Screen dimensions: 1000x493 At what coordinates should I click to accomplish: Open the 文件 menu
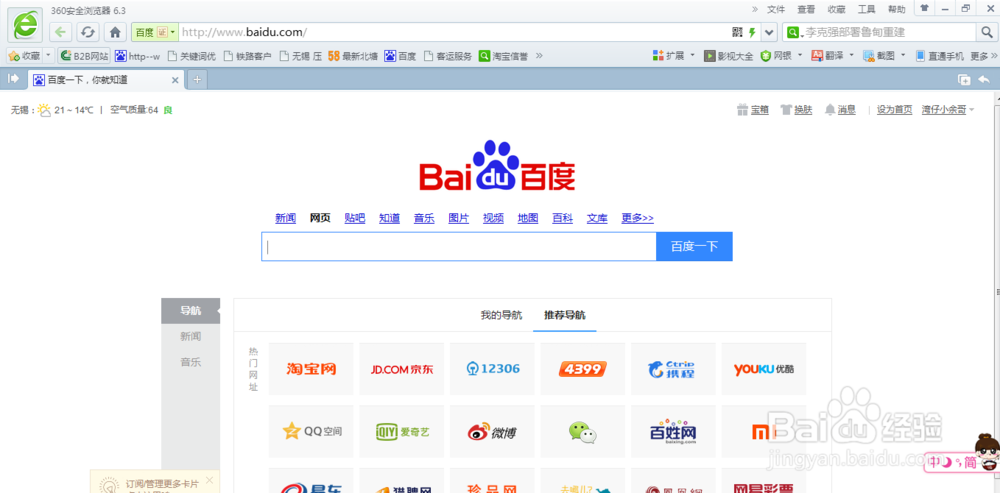776,9
